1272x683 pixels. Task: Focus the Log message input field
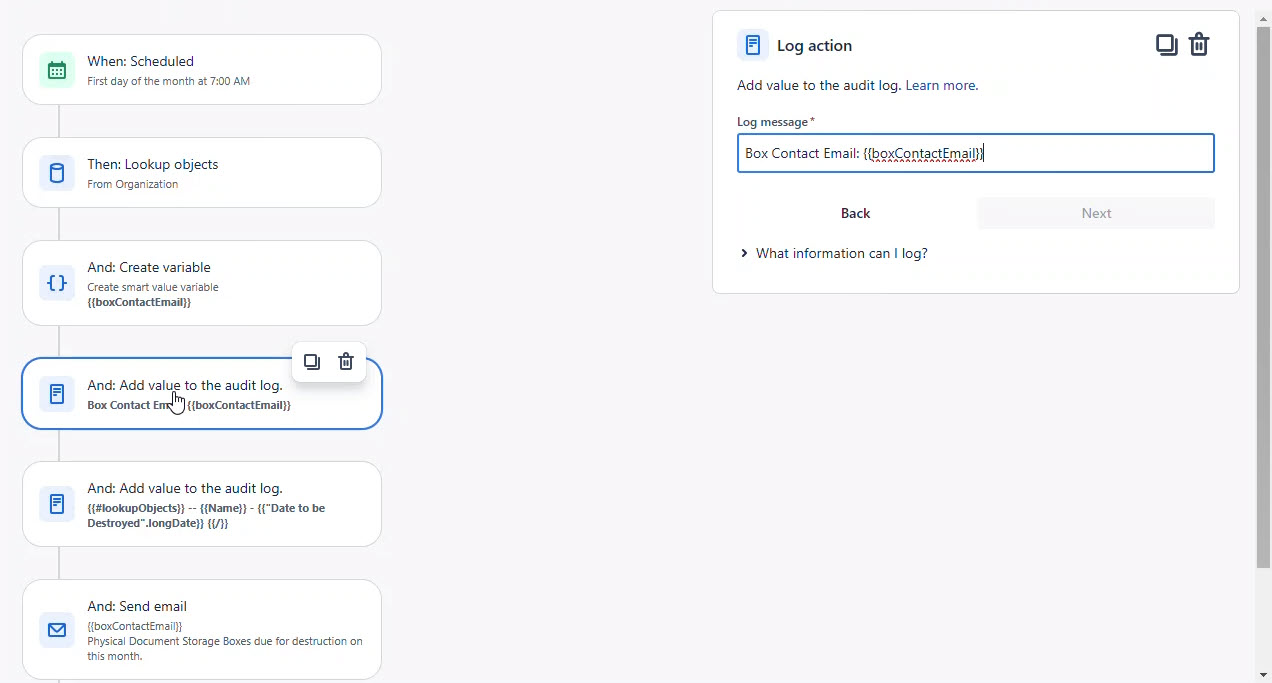point(976,153)
